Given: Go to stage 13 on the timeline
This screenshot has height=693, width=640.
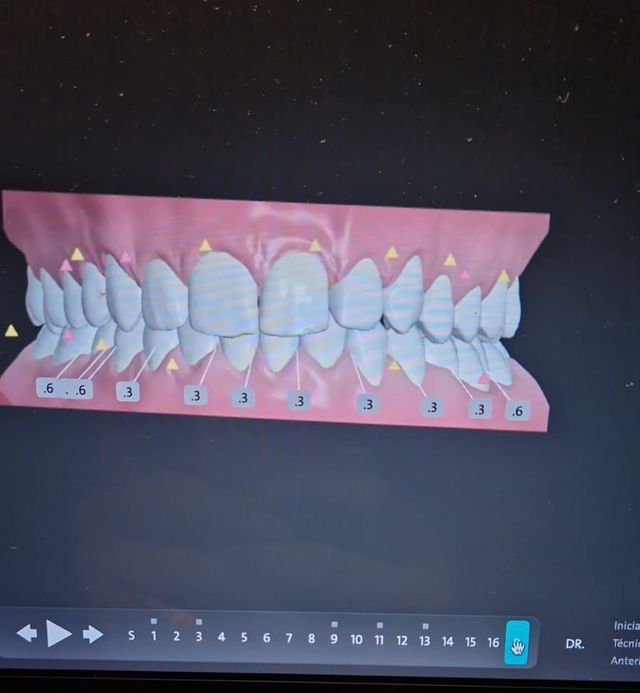Looking at the screenshot, I should (x=425, y=641).
